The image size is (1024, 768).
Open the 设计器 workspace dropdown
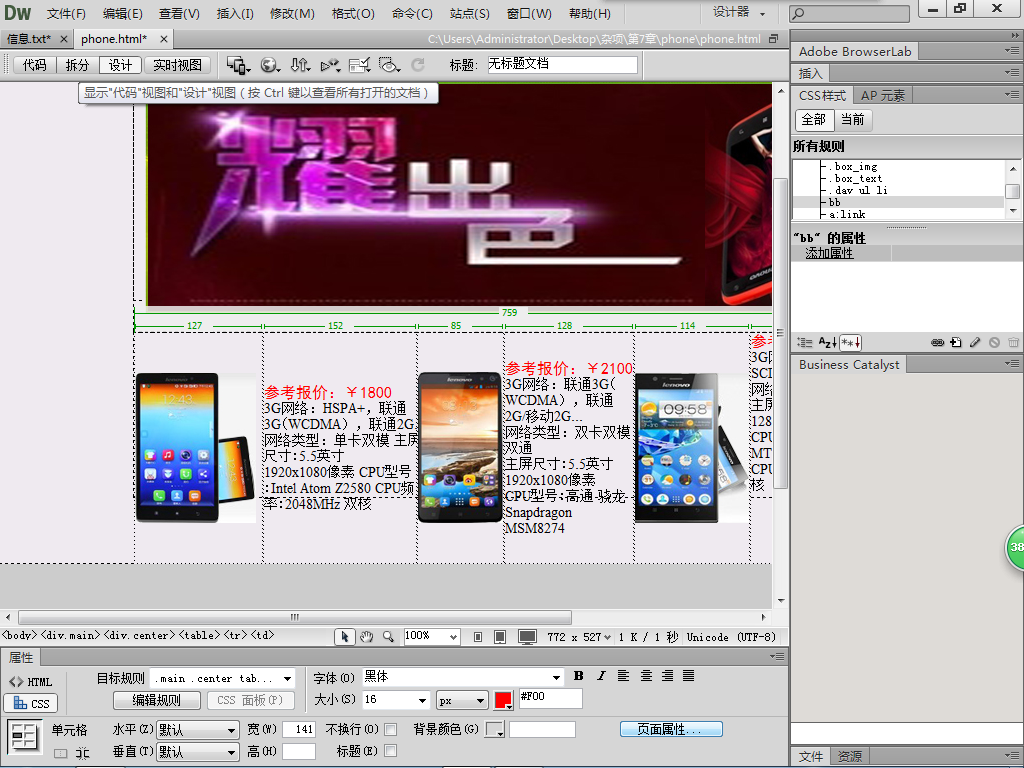point(739,12)
